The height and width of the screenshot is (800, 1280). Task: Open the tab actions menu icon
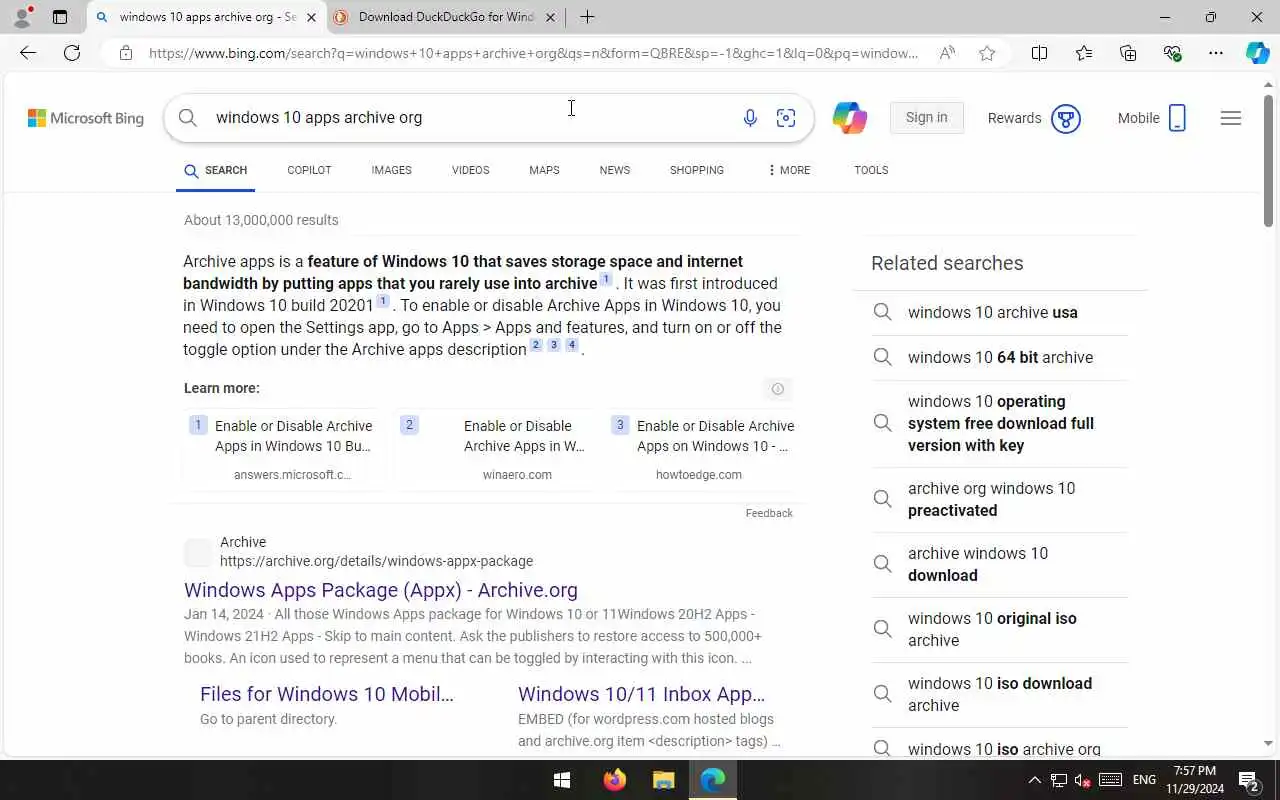coord(60,17)
